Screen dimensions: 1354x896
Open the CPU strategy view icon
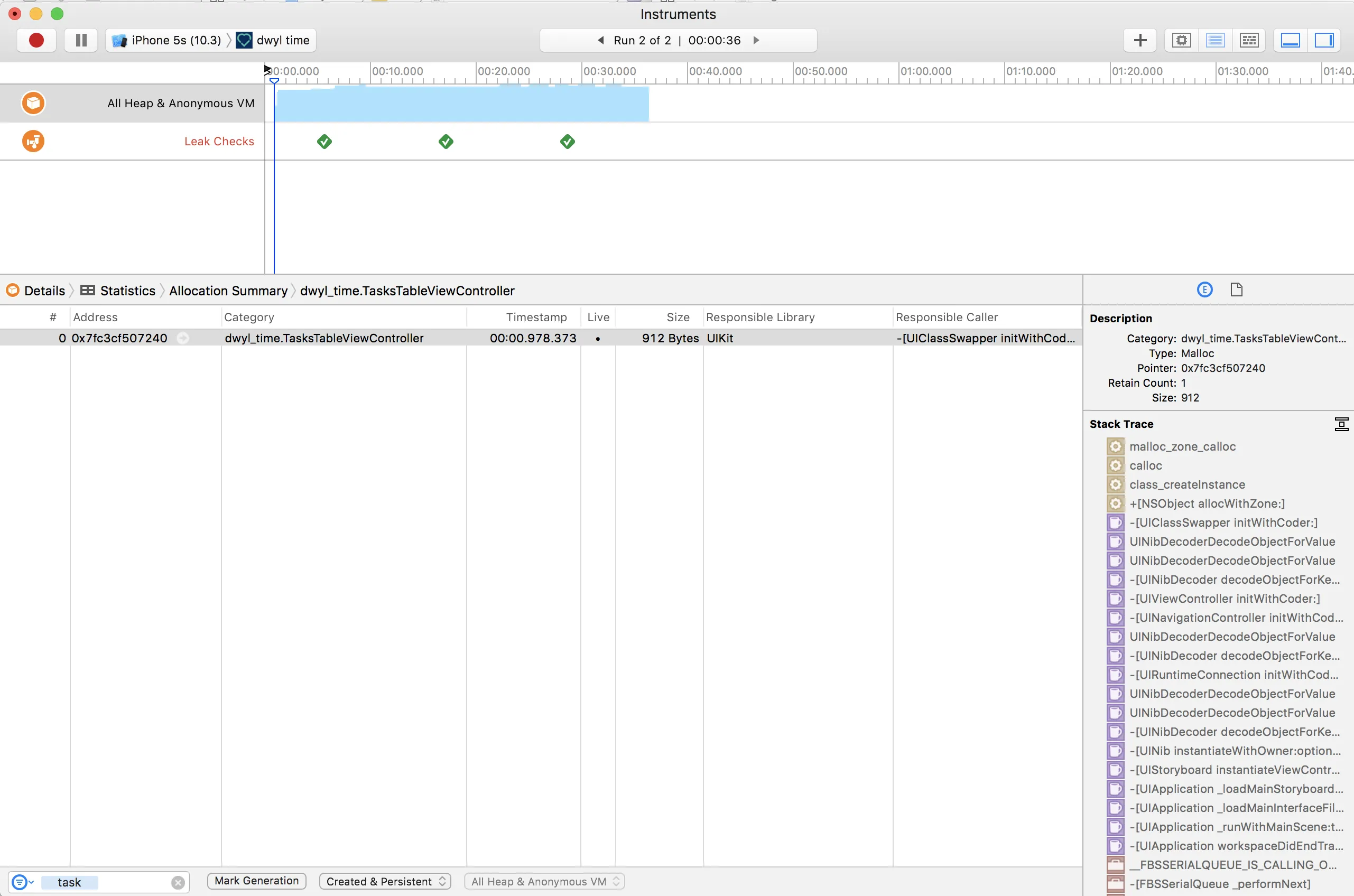pos(1181,41)
